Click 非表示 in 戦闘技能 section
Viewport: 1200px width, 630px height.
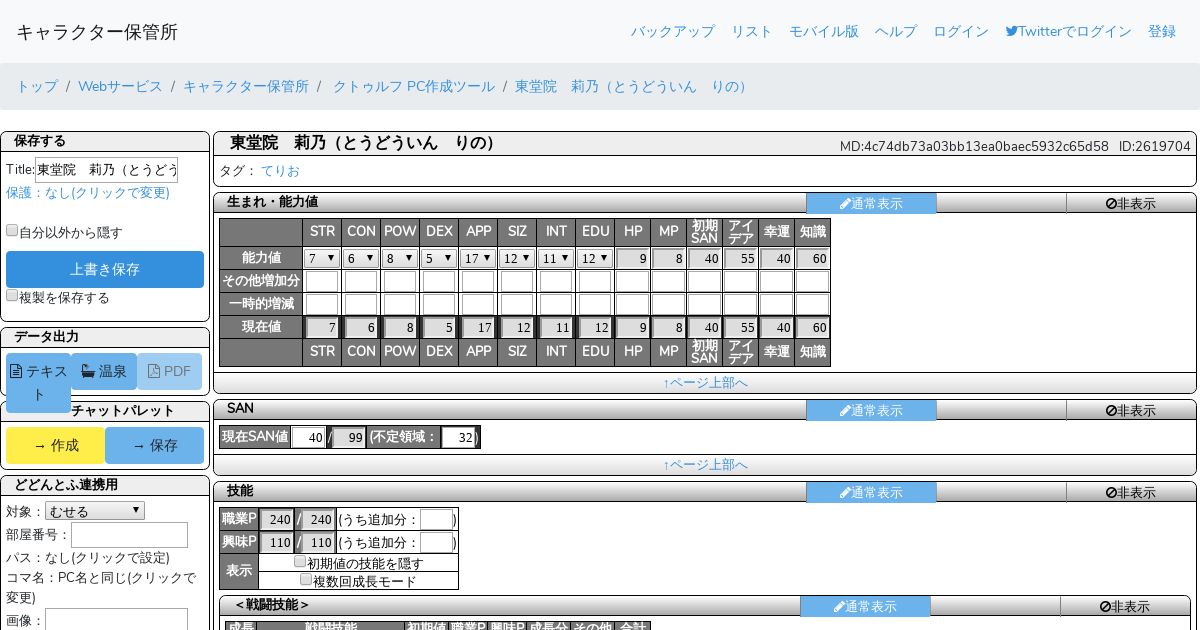1125,606
